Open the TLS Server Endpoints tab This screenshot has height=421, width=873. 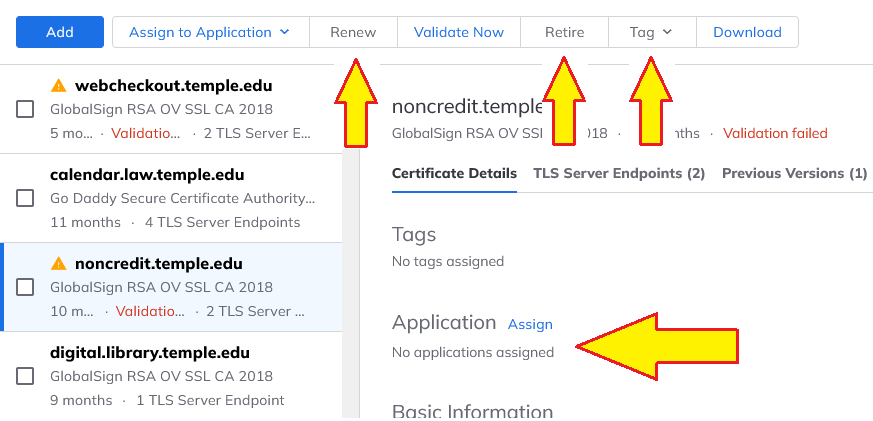(619, 173)
